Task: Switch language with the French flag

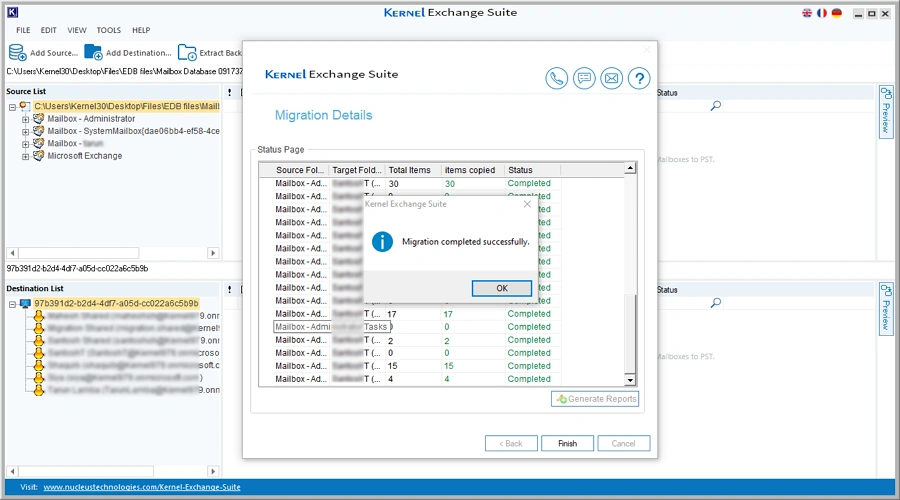Action: 822,13
